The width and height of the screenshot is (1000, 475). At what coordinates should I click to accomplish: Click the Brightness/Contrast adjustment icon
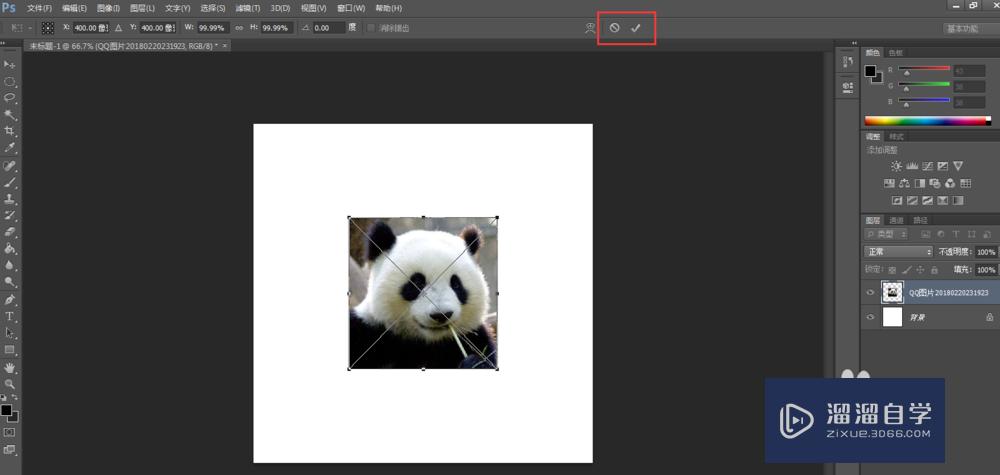(896, 166)
